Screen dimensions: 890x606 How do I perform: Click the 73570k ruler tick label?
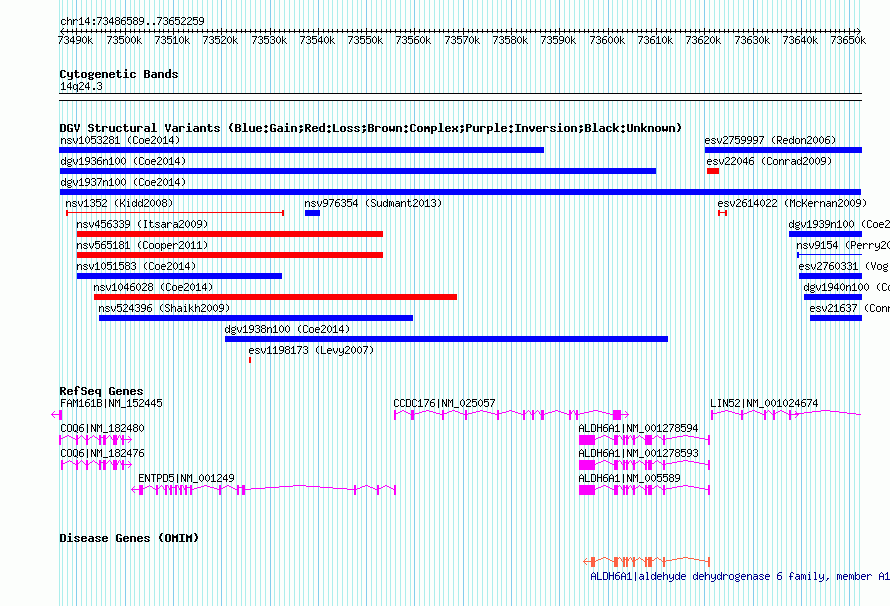462,40
